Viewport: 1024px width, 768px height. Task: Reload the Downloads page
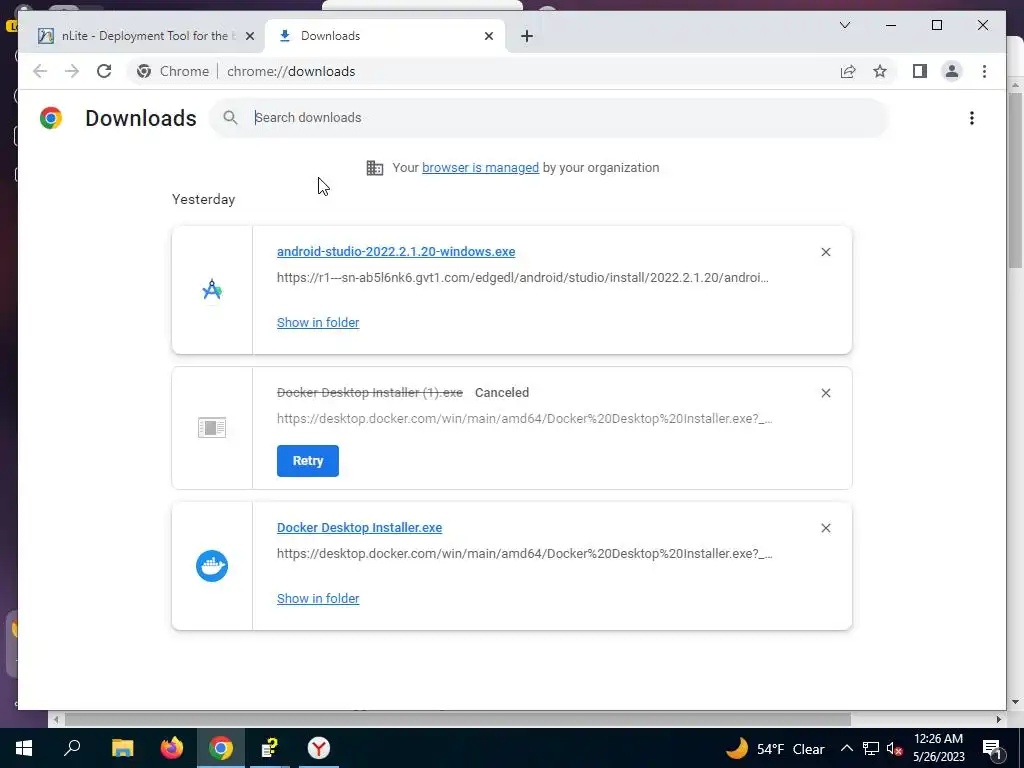104,71
